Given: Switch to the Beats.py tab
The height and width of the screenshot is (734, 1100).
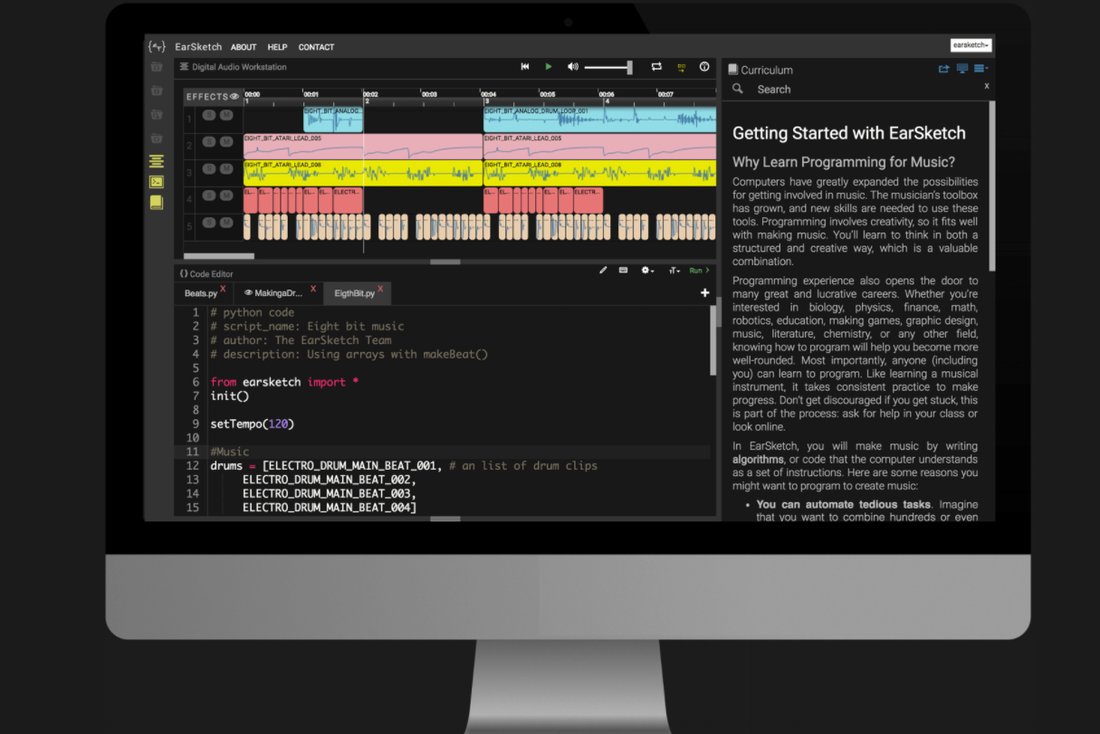Looking at the screenshot, I should point(201,293).
